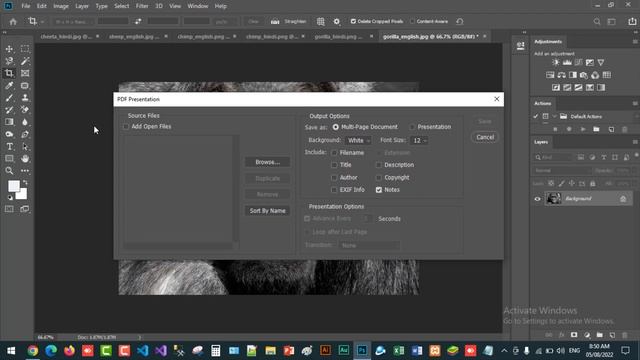
Task: Click the Home icon in options bar
Action: pos(13,22)
